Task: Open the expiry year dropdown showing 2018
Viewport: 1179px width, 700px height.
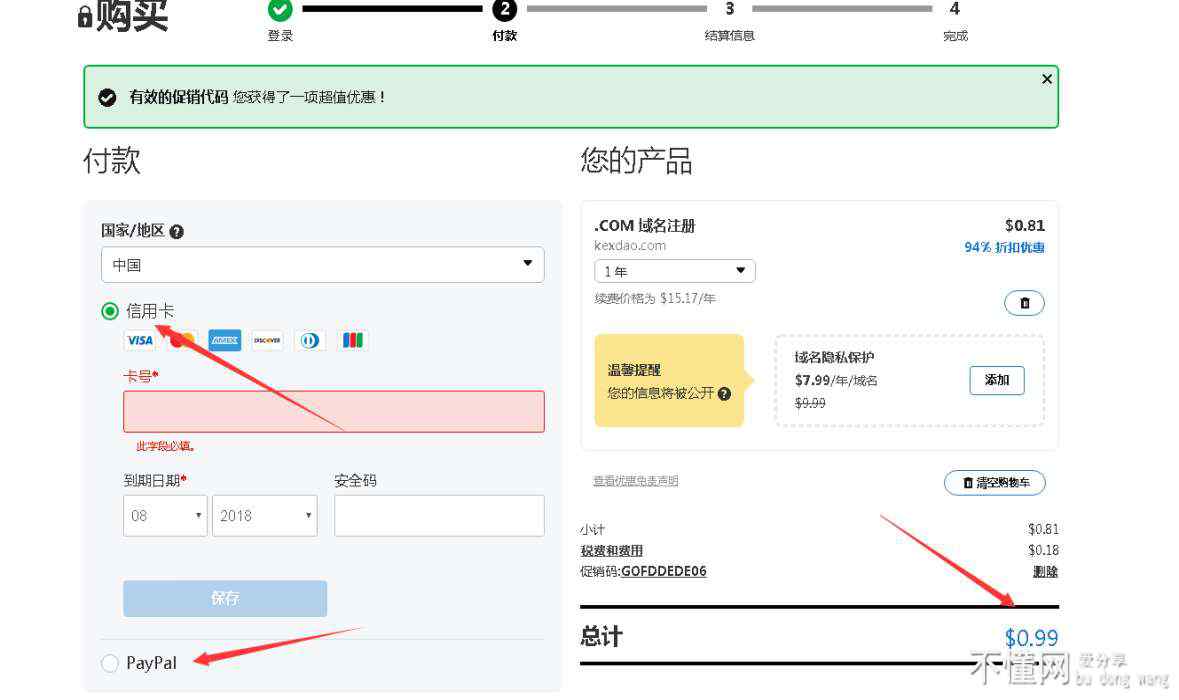Action: [265, 516]
